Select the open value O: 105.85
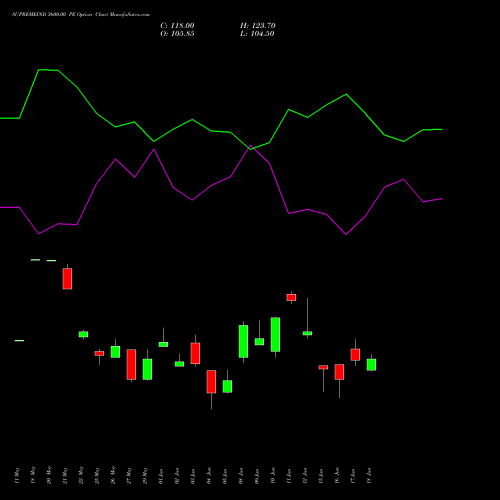The width and height of the screenshot is (500, 500). click(177, 34)
